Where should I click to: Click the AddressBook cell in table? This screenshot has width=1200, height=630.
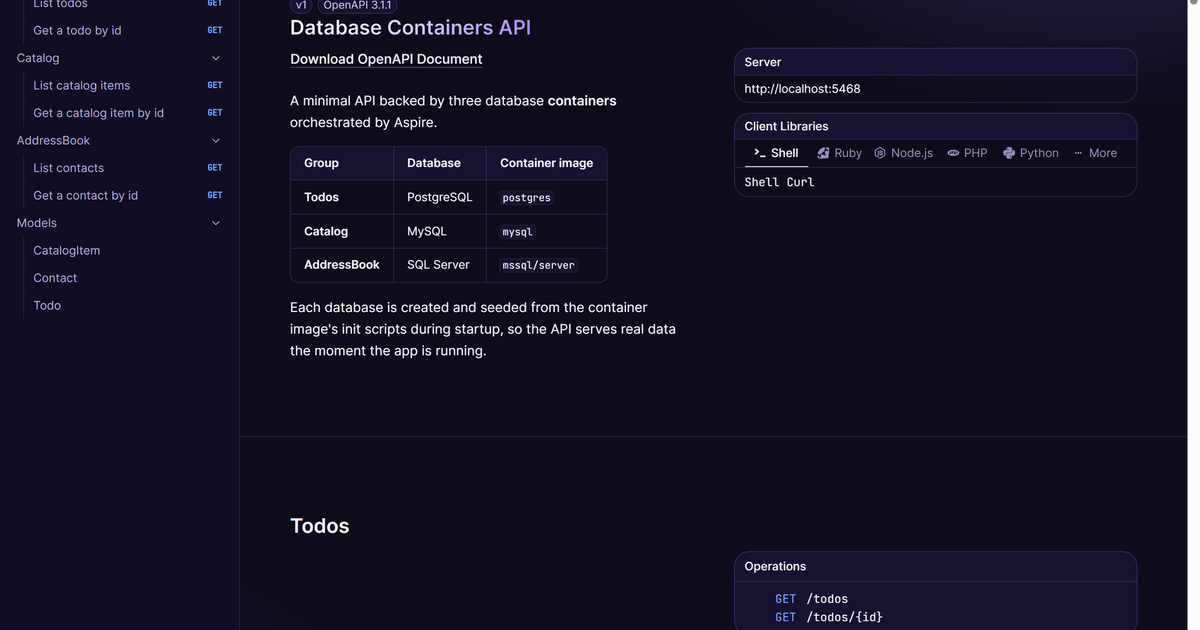point(342,265)
